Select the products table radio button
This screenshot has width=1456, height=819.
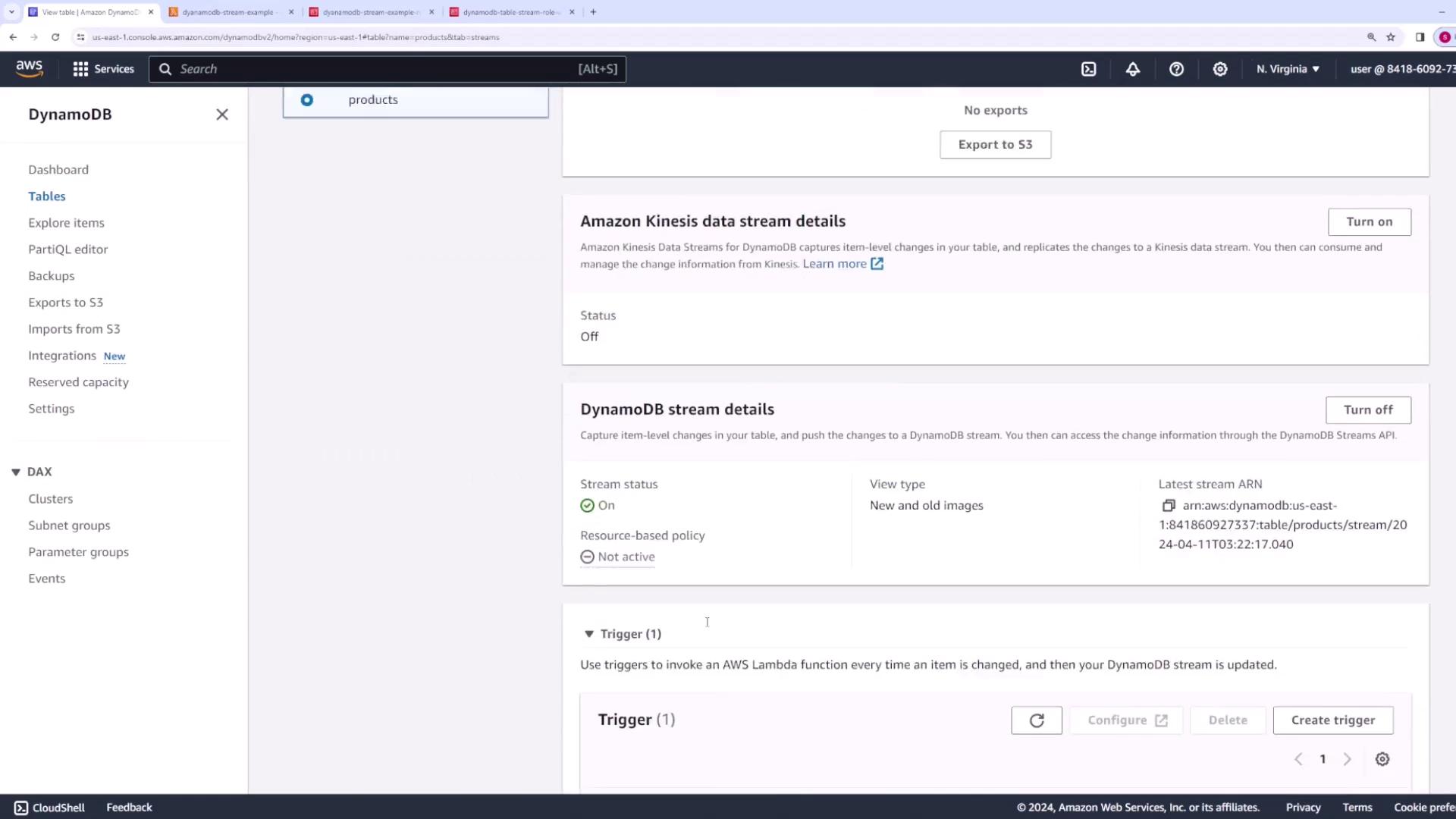[307, 100]
